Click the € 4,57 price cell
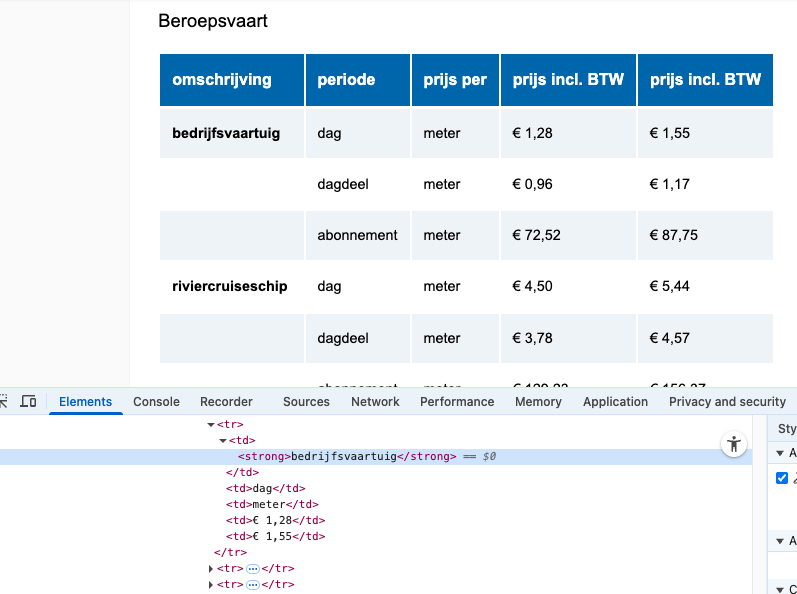797x594 pixels. click(x=705, y=338)
